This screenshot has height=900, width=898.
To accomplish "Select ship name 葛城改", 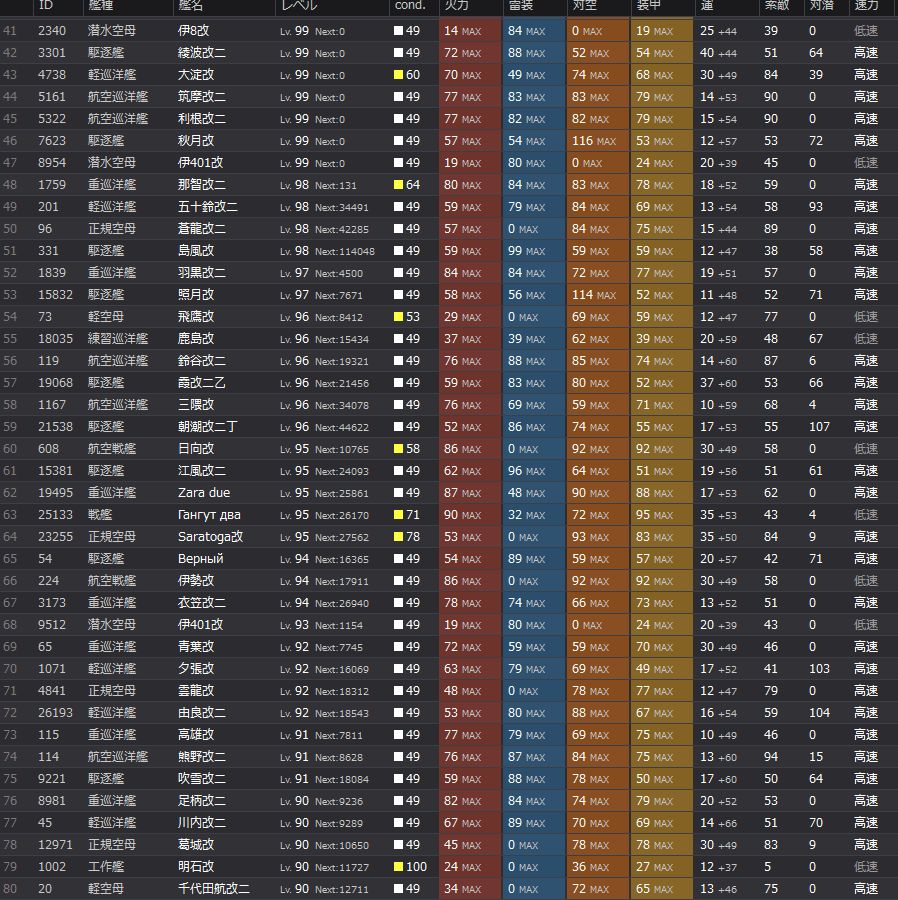I will pos(196,845).
